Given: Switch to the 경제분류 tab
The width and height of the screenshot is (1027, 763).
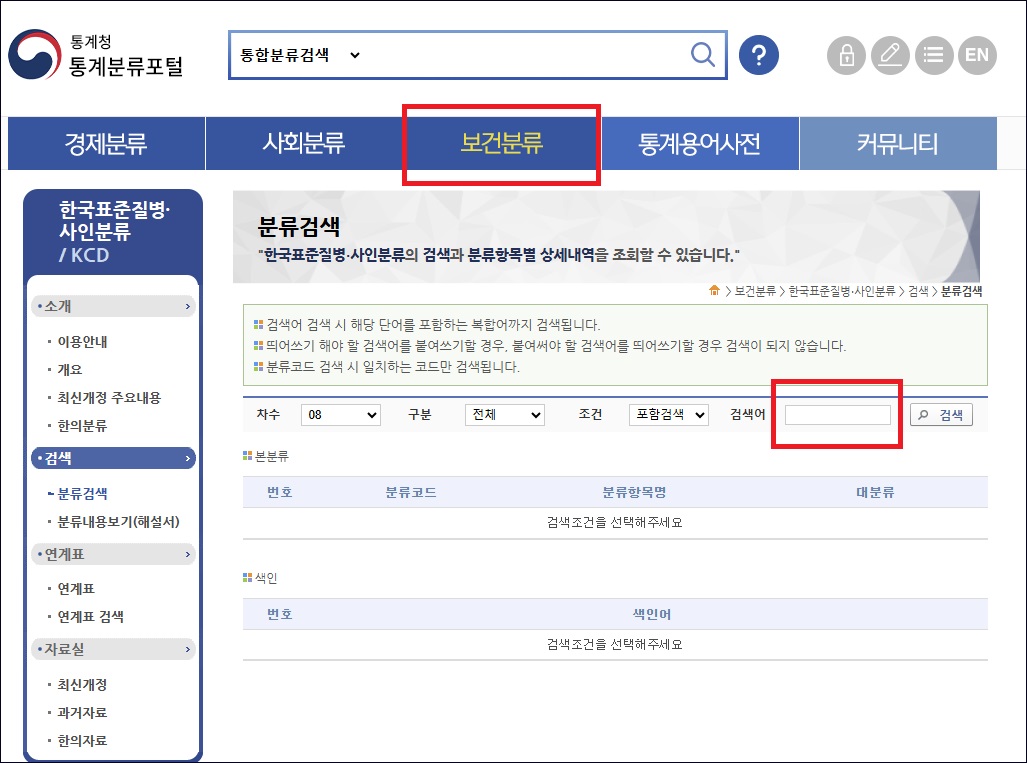Looking at the screenshot, I should 105,143.
